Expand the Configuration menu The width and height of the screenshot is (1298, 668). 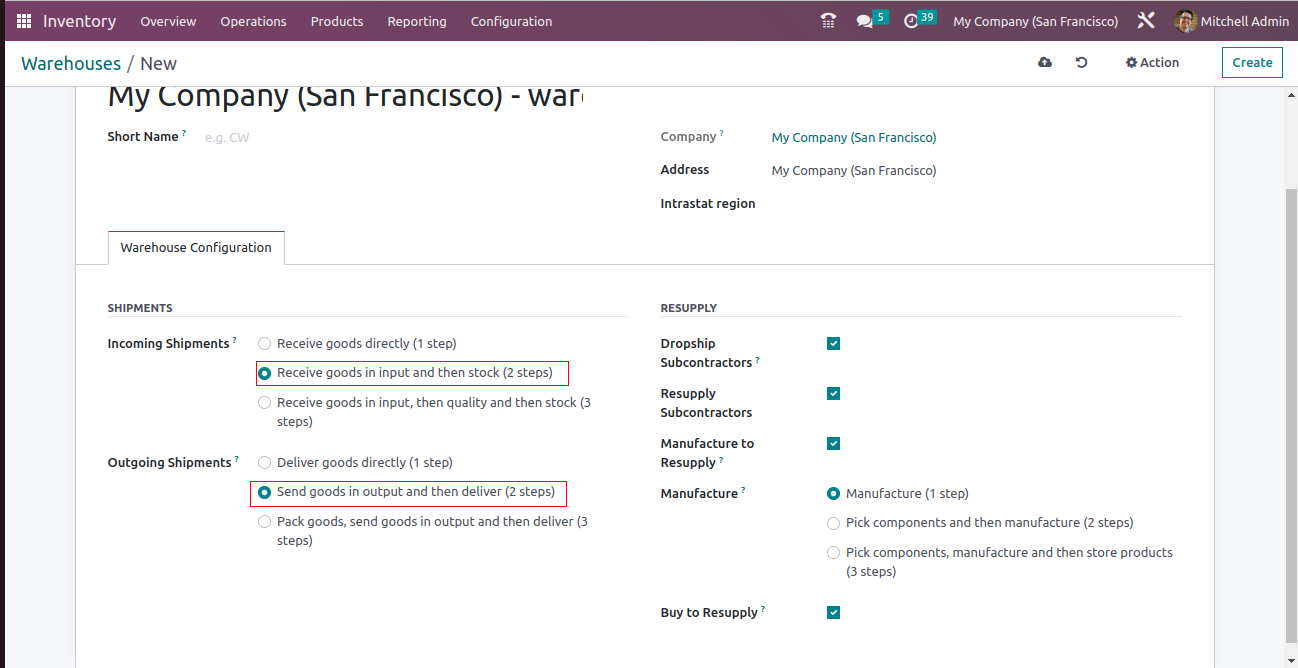511,21
